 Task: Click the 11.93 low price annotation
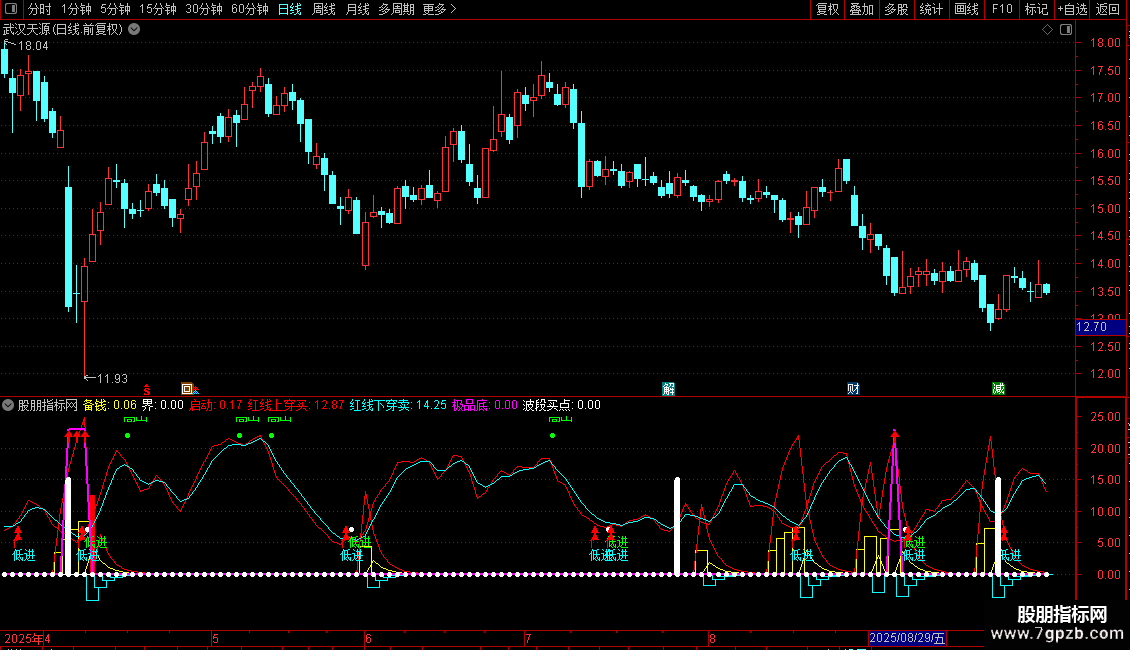pyautogui.click(x=112, y=378)
